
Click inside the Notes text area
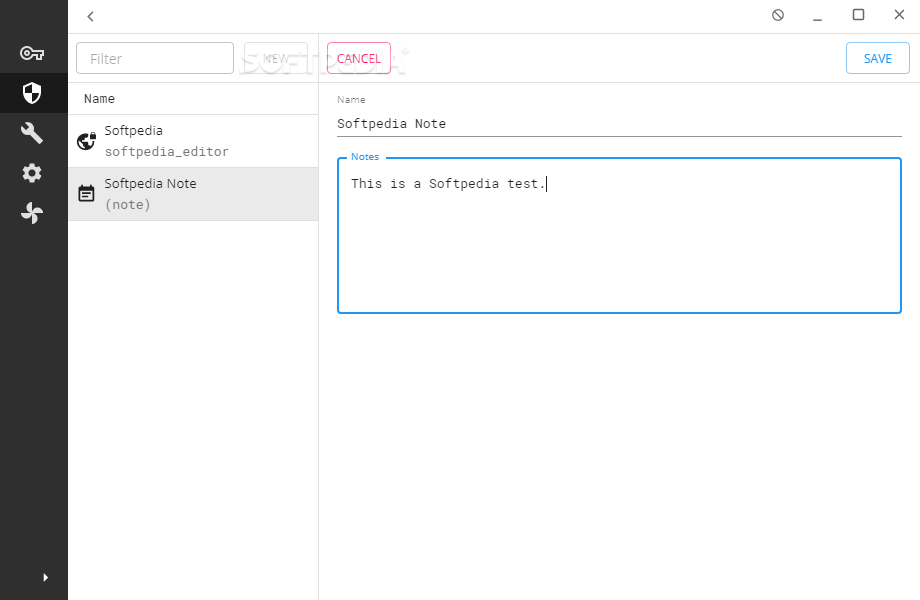pos(619,235)
